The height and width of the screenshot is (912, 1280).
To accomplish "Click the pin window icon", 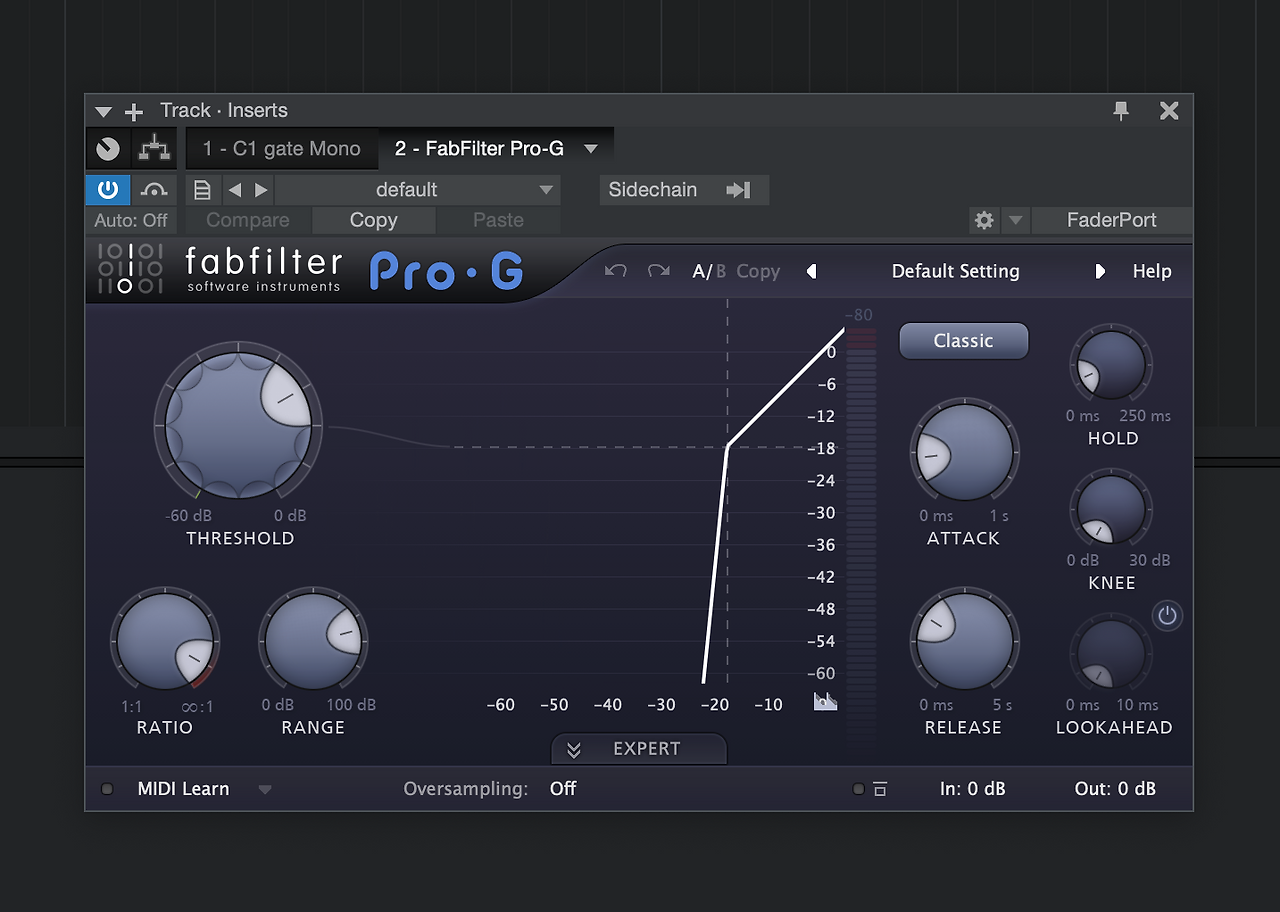I will click(x=1121, y=111).
